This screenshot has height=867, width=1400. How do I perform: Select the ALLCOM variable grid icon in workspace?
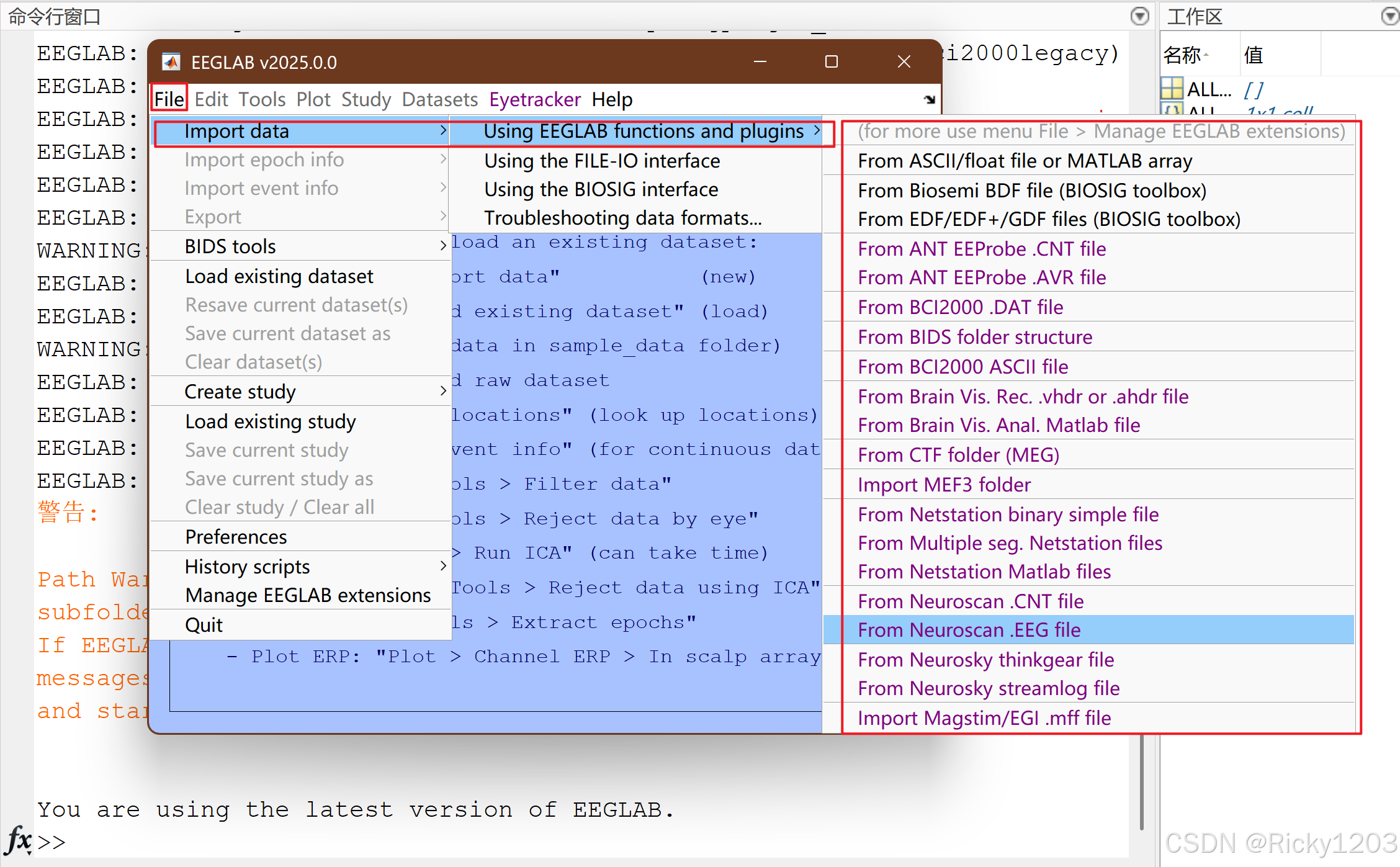click(x=1172, y=89)
